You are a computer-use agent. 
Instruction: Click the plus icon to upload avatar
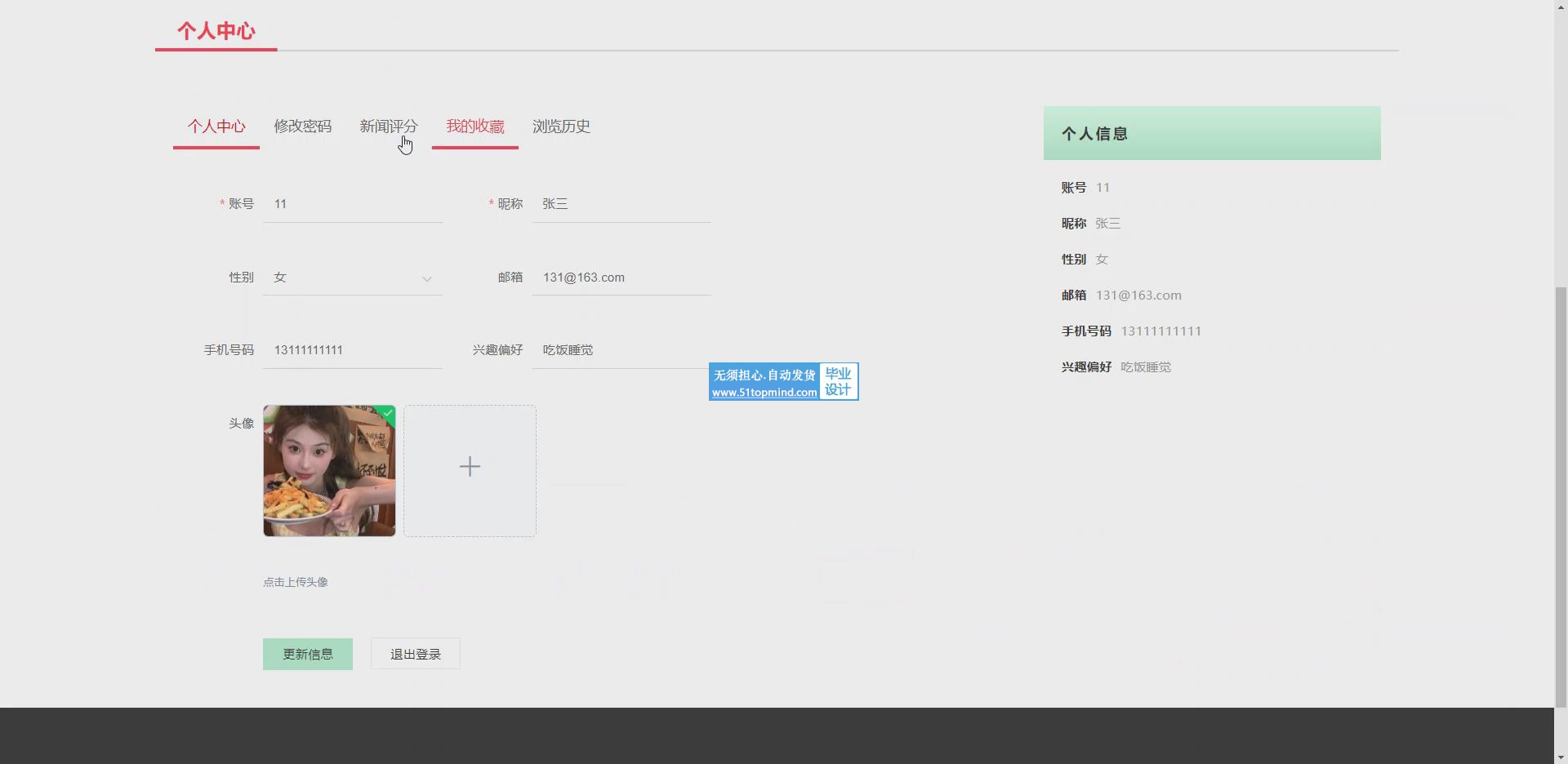pyautogui.click(x=470, y=466)
